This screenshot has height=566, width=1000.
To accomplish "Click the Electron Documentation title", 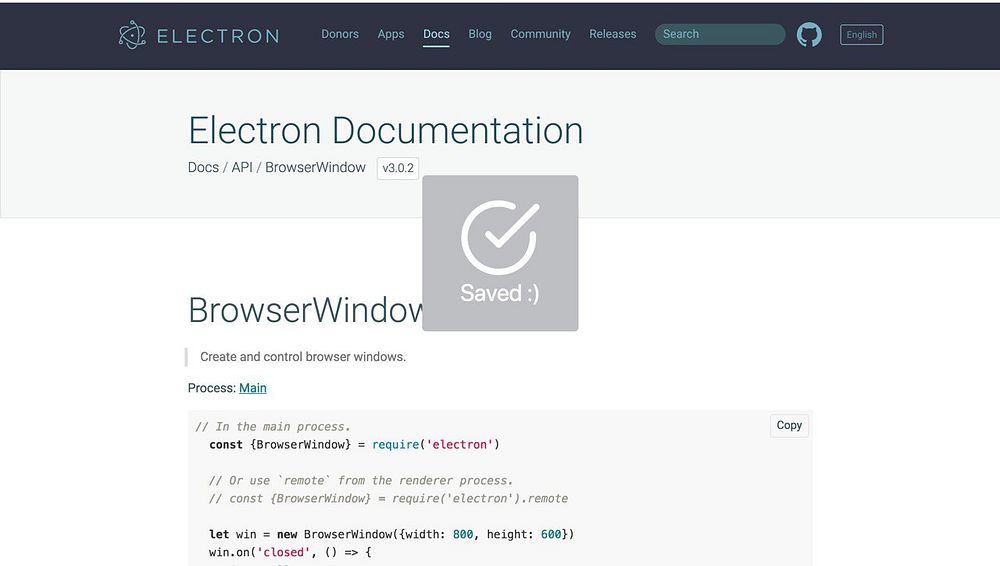I will 385,130.
